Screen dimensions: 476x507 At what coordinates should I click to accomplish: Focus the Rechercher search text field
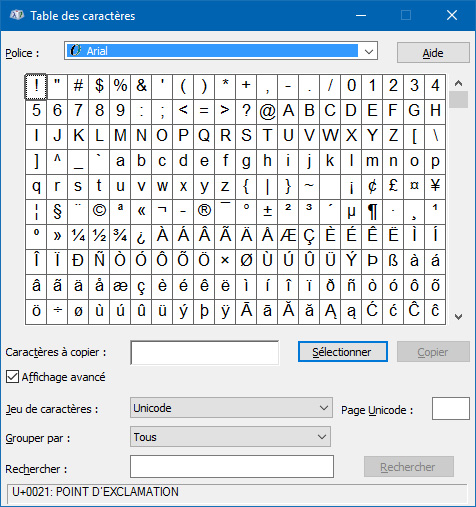[x=232, y=466]
